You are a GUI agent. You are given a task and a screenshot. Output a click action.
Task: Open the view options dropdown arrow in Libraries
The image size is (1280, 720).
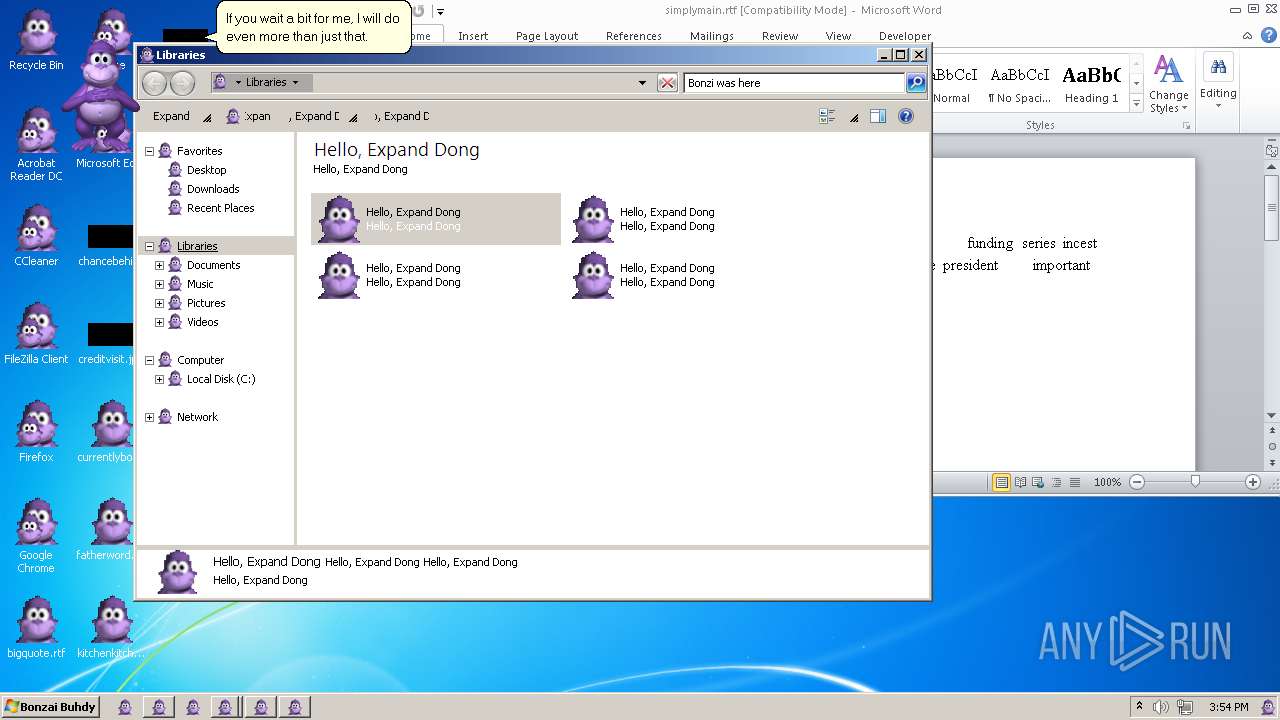tap(854, 117)
